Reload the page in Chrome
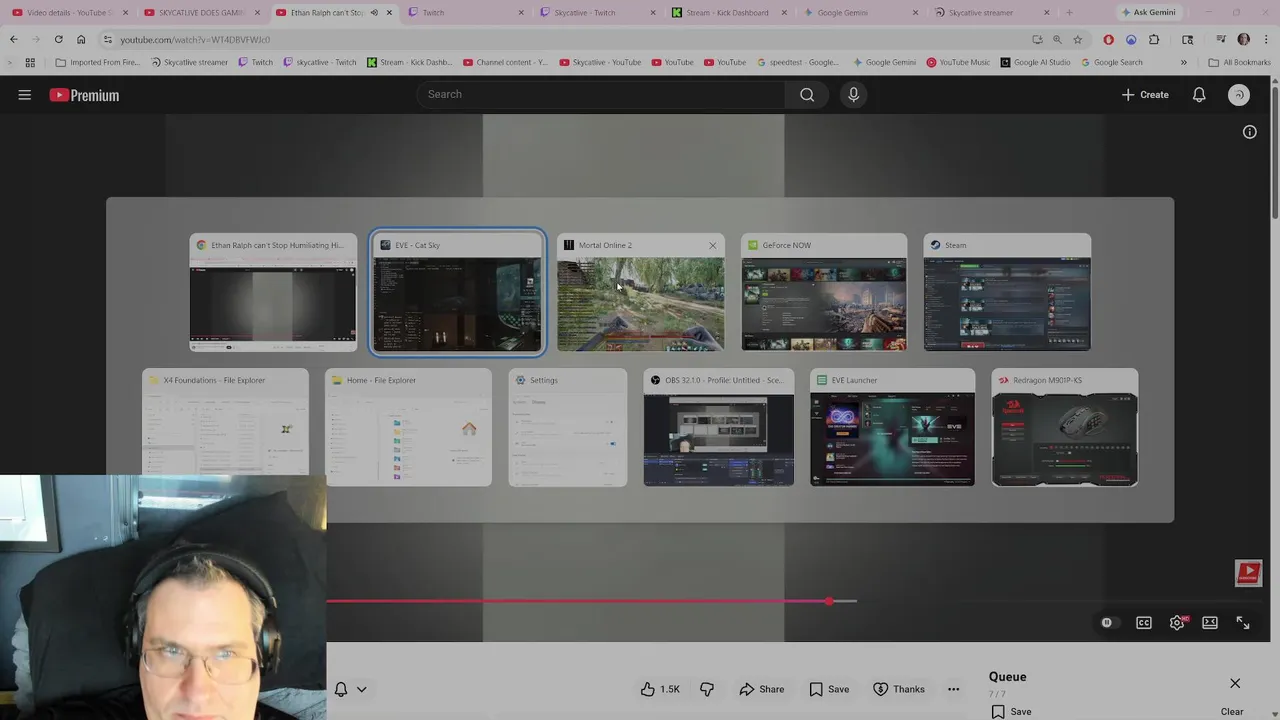This screenshot has height=720, width=1280. click(58, 39)
